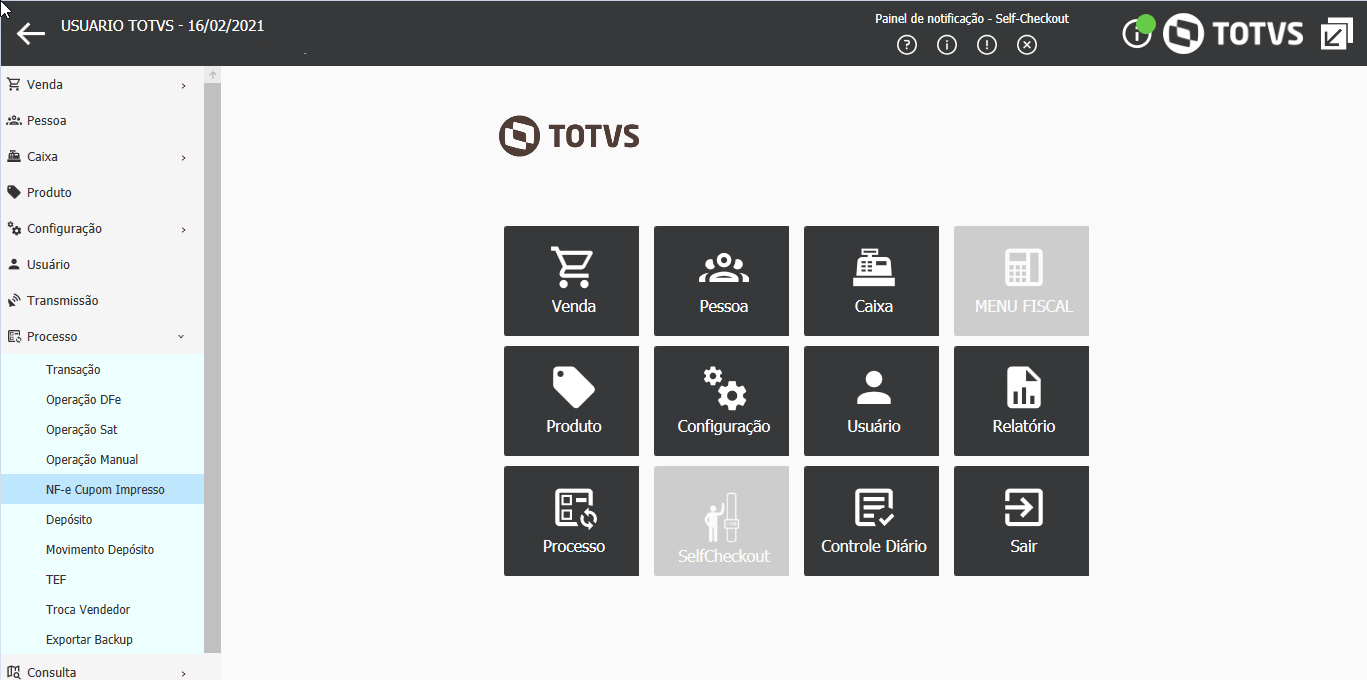Open the Usuário person tile
This screenshot has width=1367, height=680.
point(871,401)
